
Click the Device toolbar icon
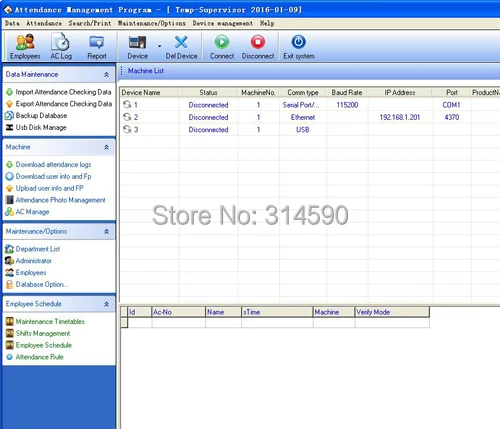tap(137, 42)
